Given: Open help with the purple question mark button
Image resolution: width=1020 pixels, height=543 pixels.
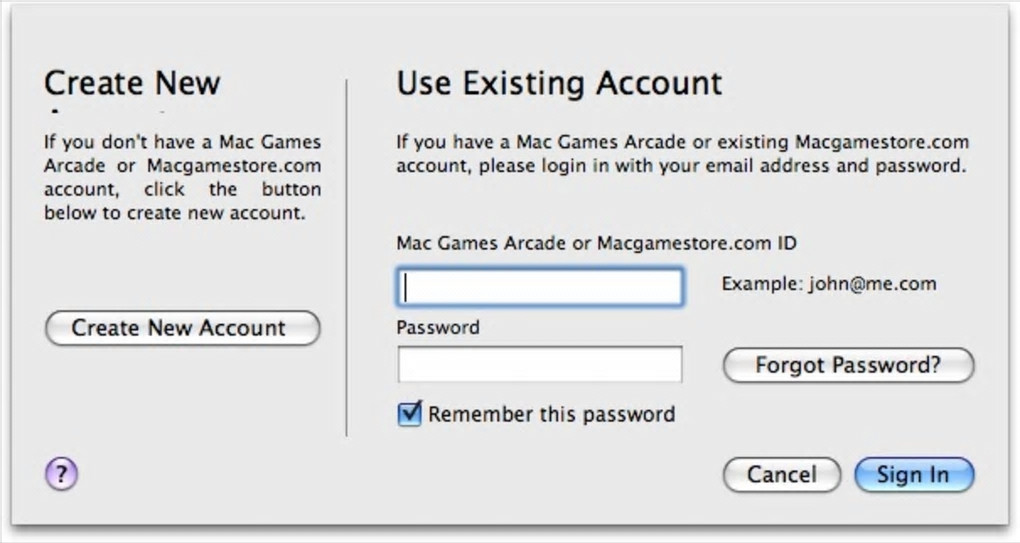Looking at the screenshot, I should [61, 473].
